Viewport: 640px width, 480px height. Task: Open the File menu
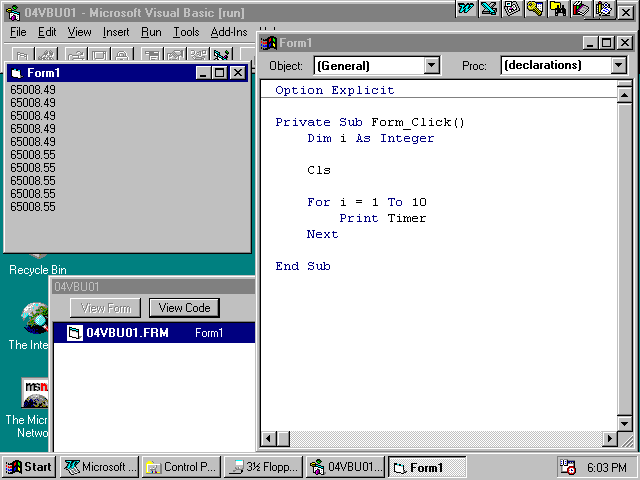pos(18,32)
